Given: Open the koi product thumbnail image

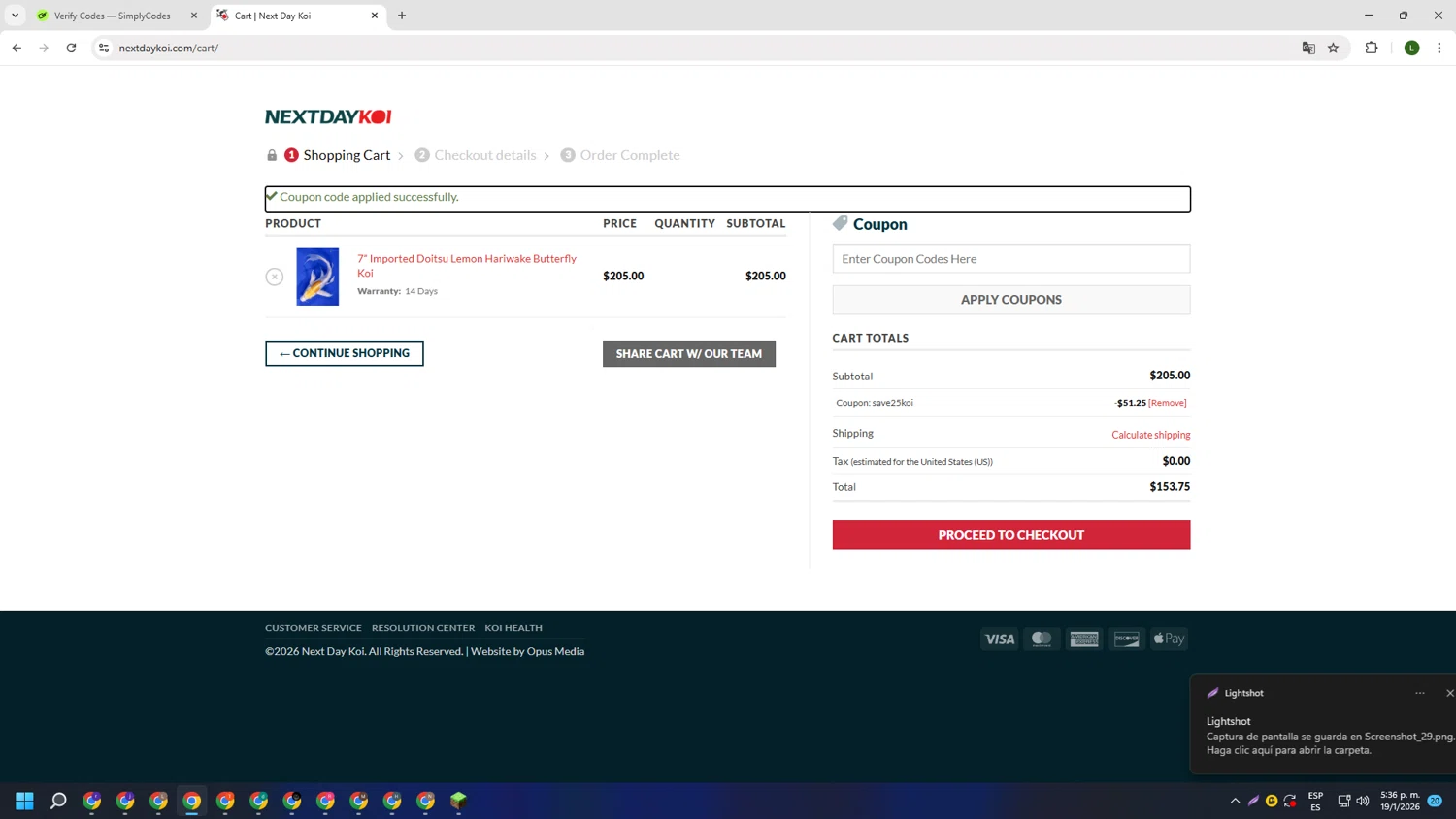Looking at the screenshot, I should coord(317,277).
